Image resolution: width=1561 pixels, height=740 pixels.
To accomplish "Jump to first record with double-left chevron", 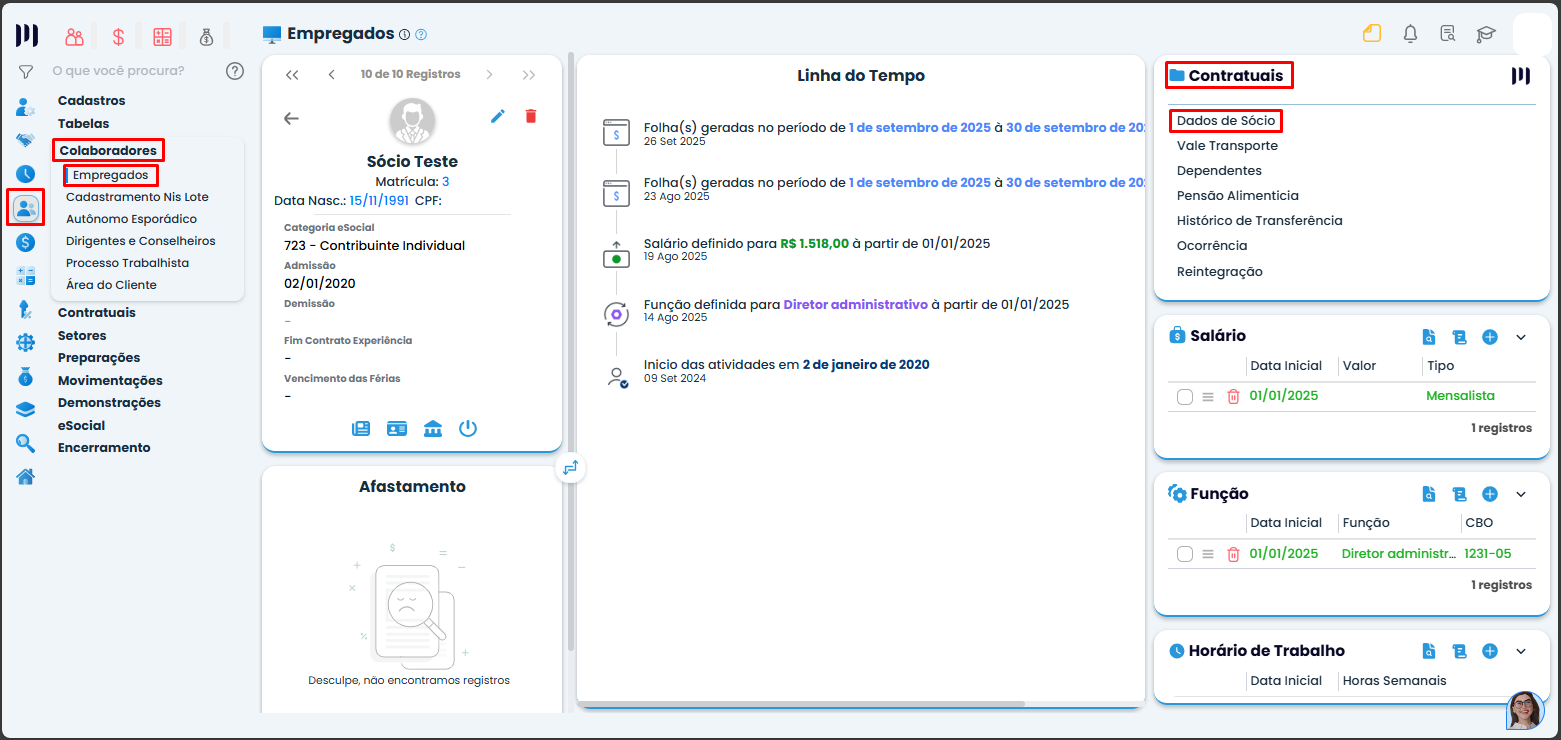I will pyautogui.click(x=292, y=75).
